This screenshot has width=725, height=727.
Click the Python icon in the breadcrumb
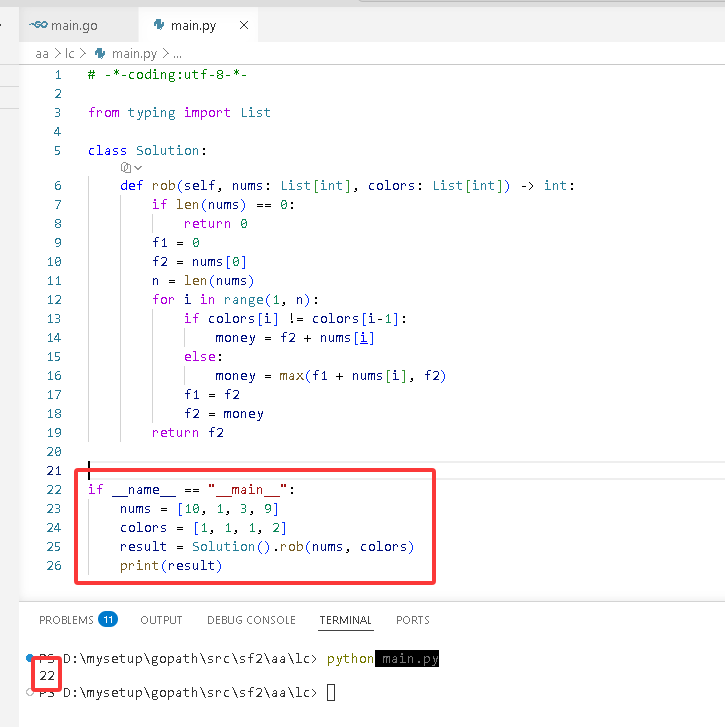(100, 54)
